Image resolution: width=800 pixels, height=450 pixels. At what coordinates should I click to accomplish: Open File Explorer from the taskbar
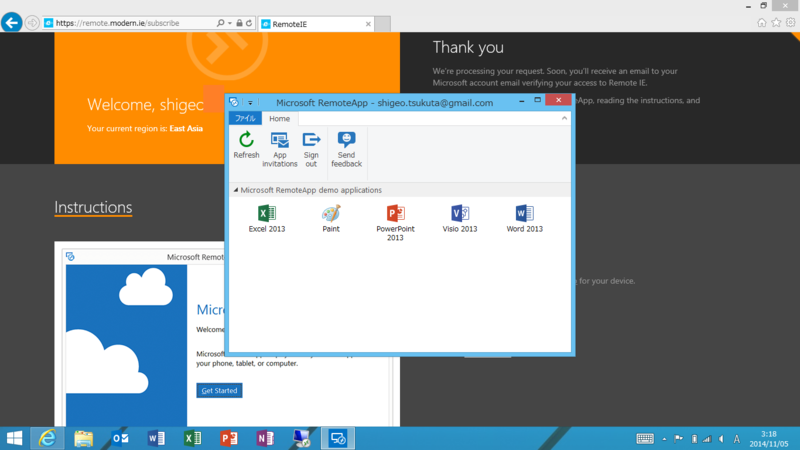pyautogui.click(x=83, y=438)
